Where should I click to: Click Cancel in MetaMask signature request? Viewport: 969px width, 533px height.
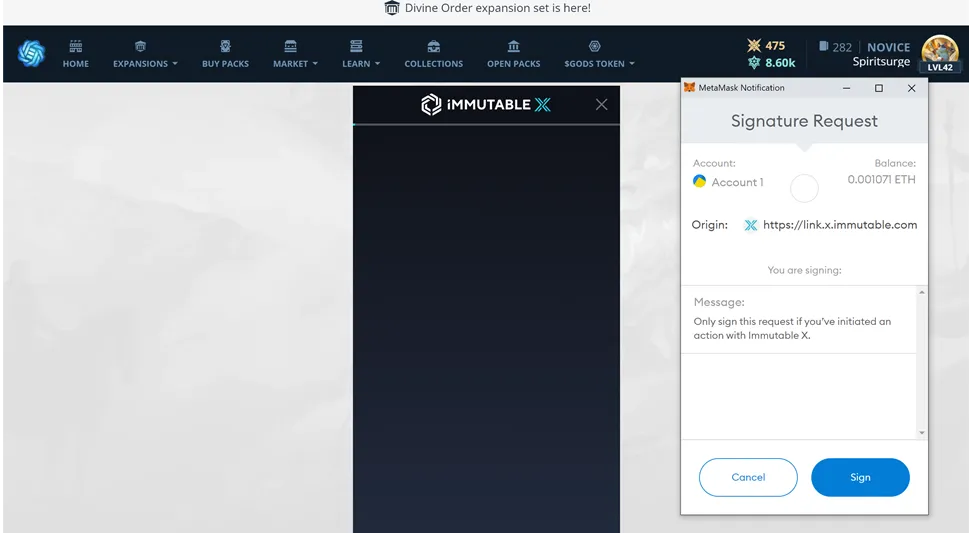748,477
